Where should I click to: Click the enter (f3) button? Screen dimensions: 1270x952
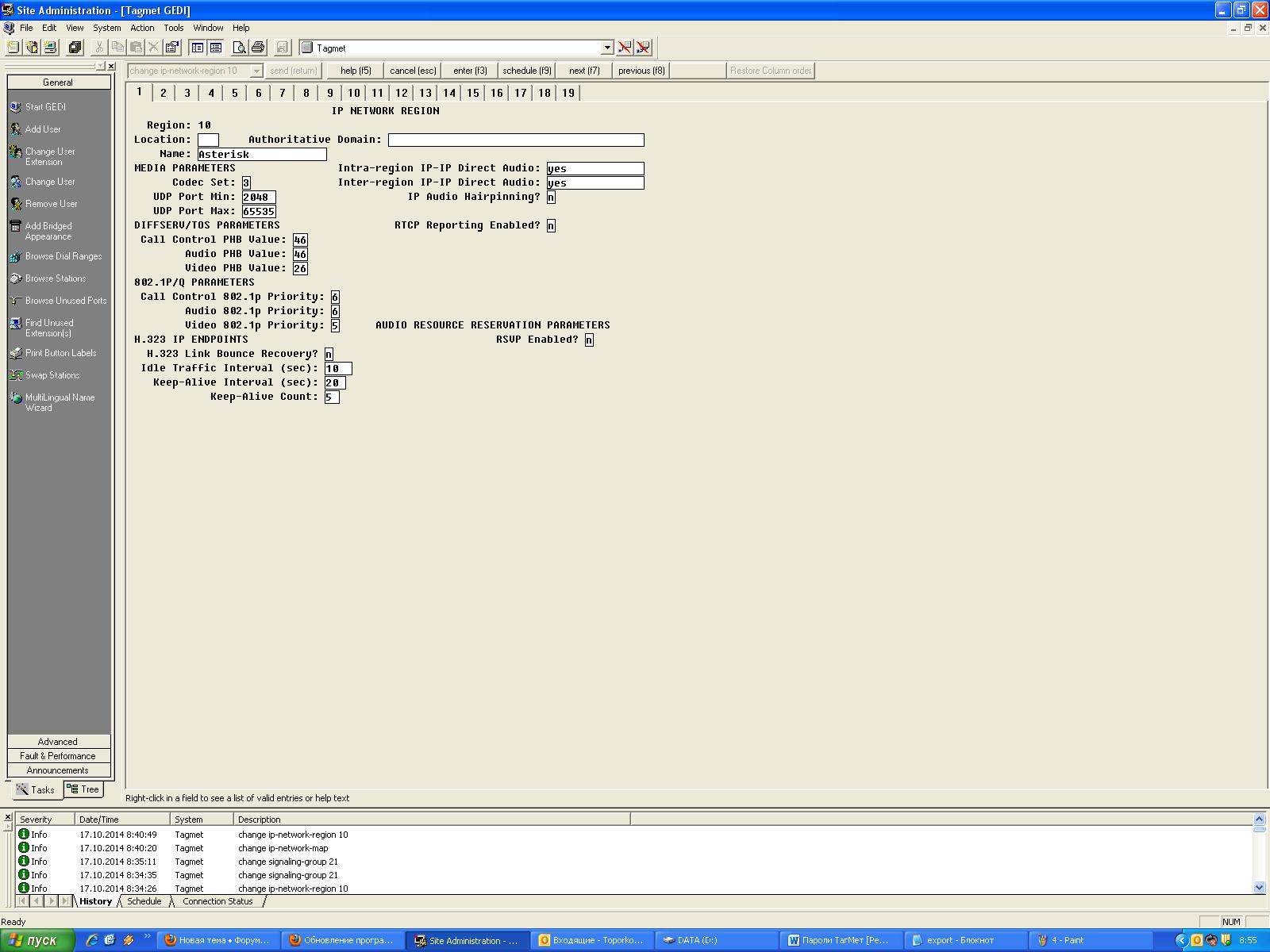click(x=470, y=71)
